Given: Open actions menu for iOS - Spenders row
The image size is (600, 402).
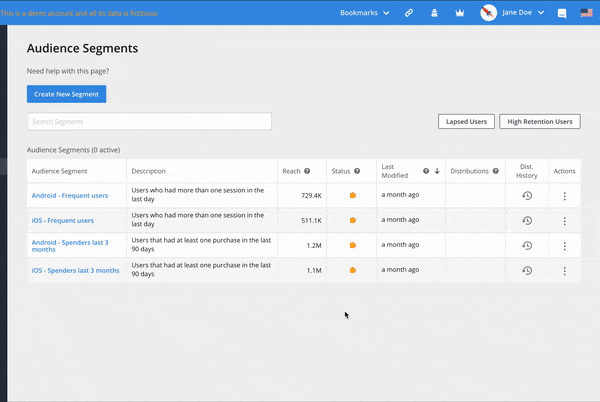Looking at the screenshot, I should tap(564, 271).
